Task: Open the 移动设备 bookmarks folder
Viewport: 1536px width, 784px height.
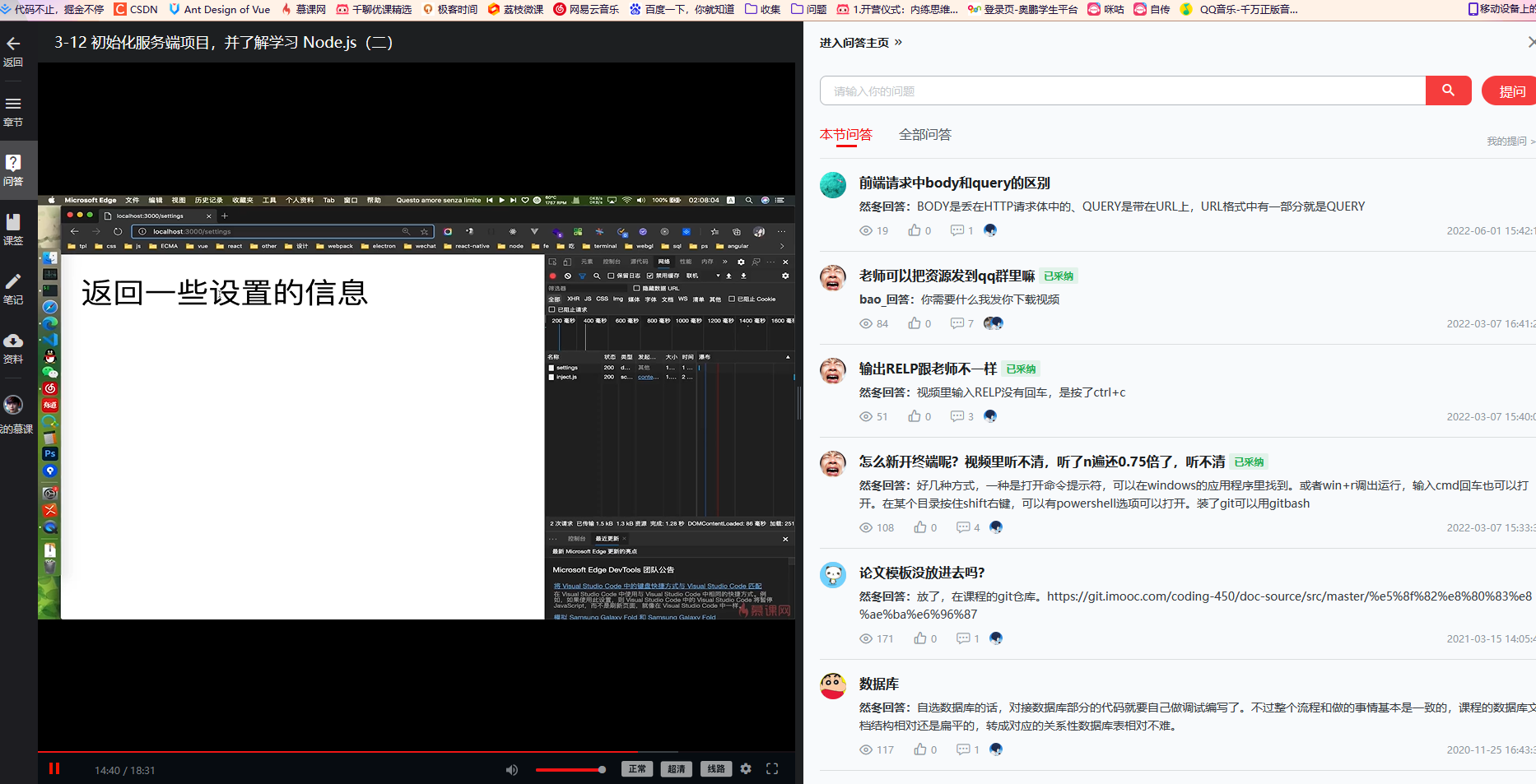Action: [x=1501, y=9]
